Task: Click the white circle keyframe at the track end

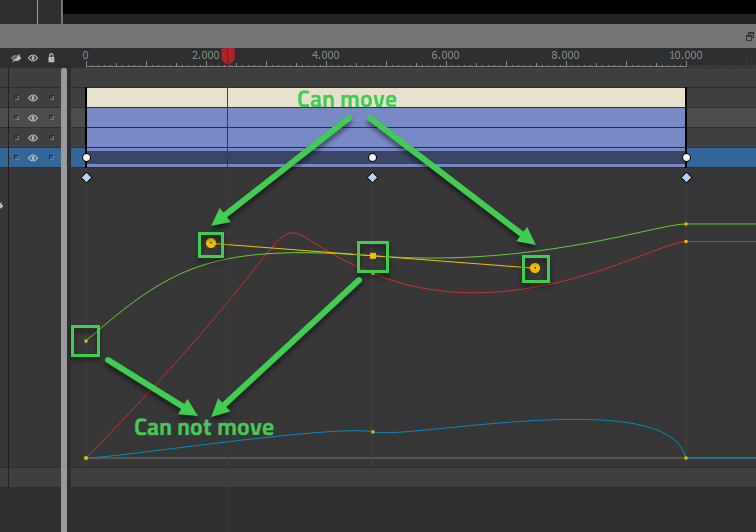Action: coord(686,157)
